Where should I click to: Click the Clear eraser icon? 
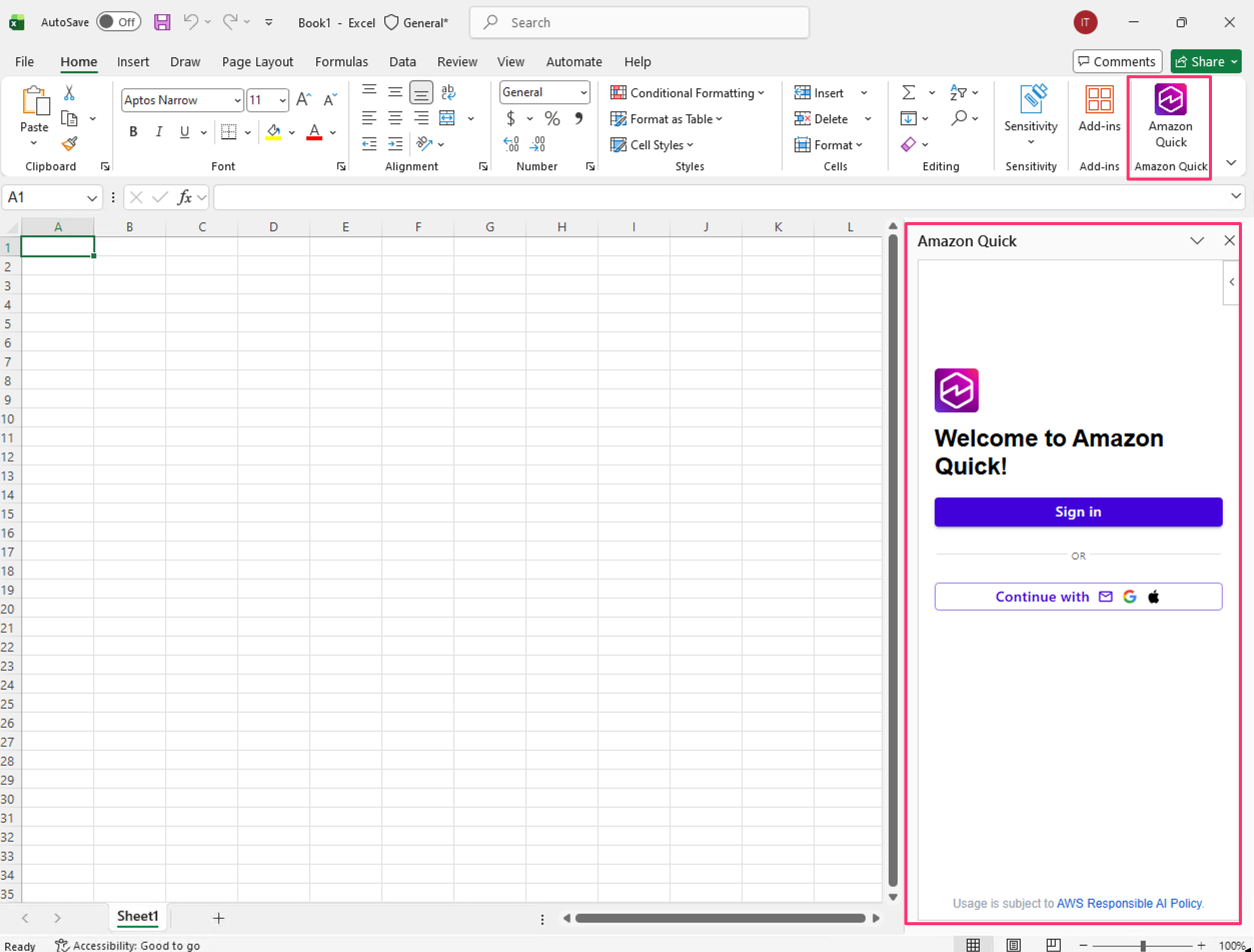tap(908, 145)
